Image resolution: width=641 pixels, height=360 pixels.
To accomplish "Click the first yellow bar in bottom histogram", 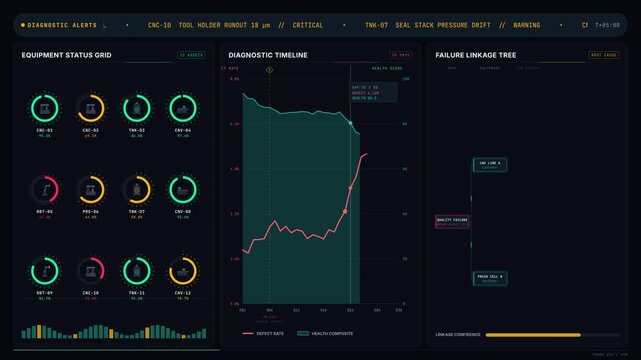I will coord(39,331).
